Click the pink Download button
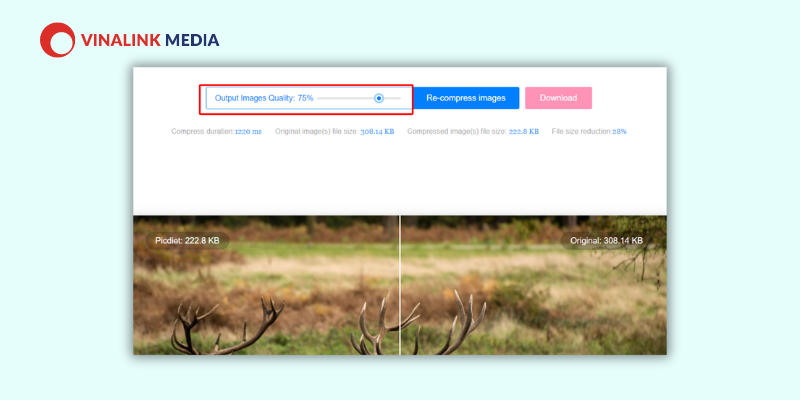 point(558,98)
